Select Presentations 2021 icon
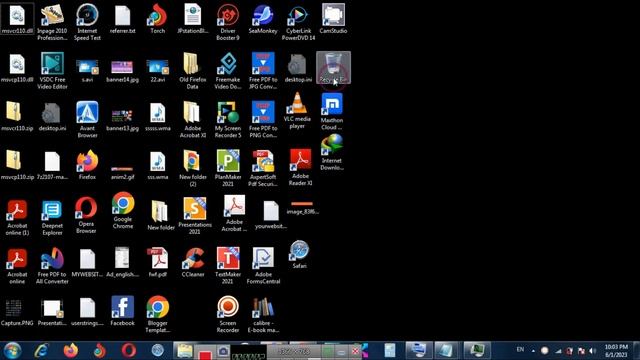The image size is (640, 360). (195, 216)
